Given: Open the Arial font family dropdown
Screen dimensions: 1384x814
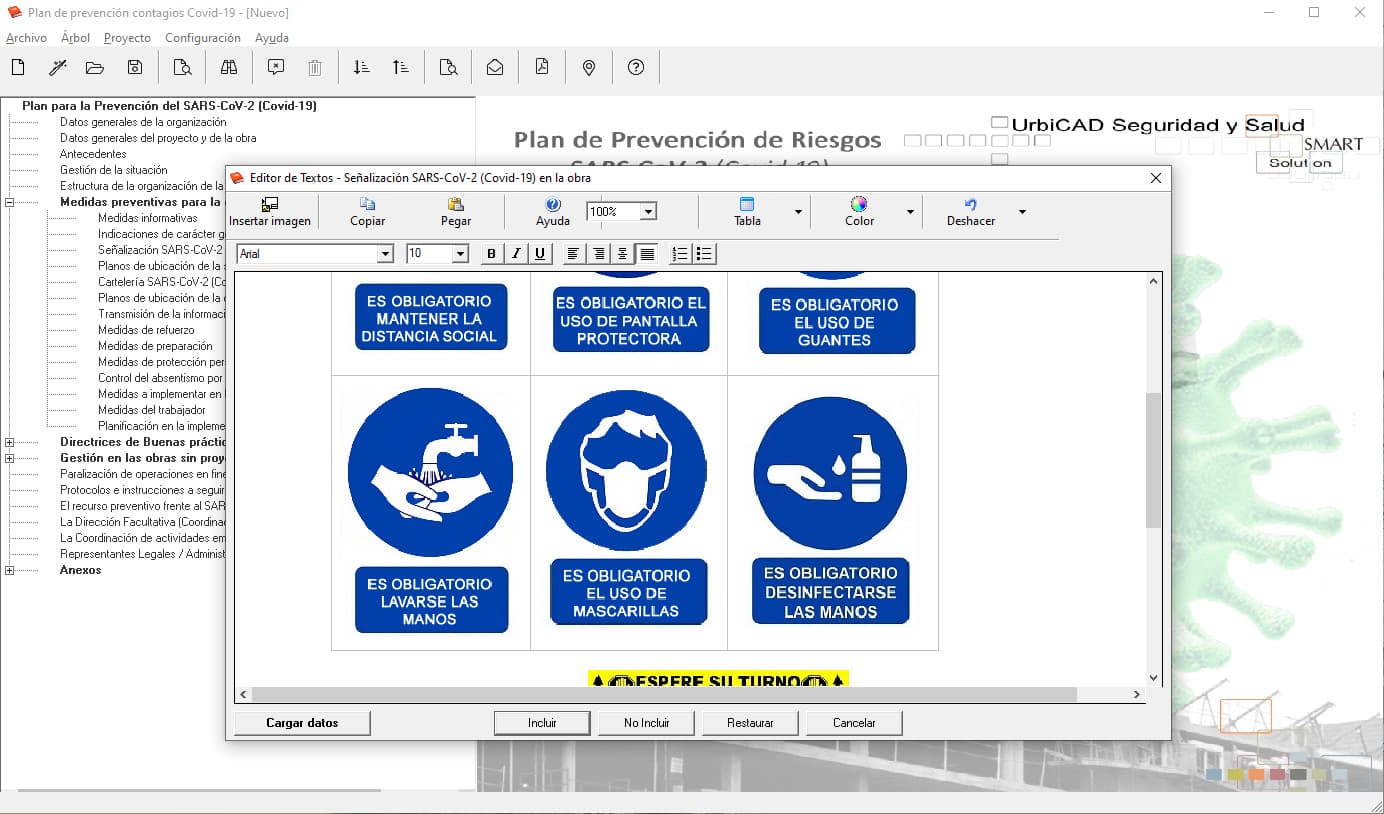Looking at the screenshot, I should click(x=385, y=254).
